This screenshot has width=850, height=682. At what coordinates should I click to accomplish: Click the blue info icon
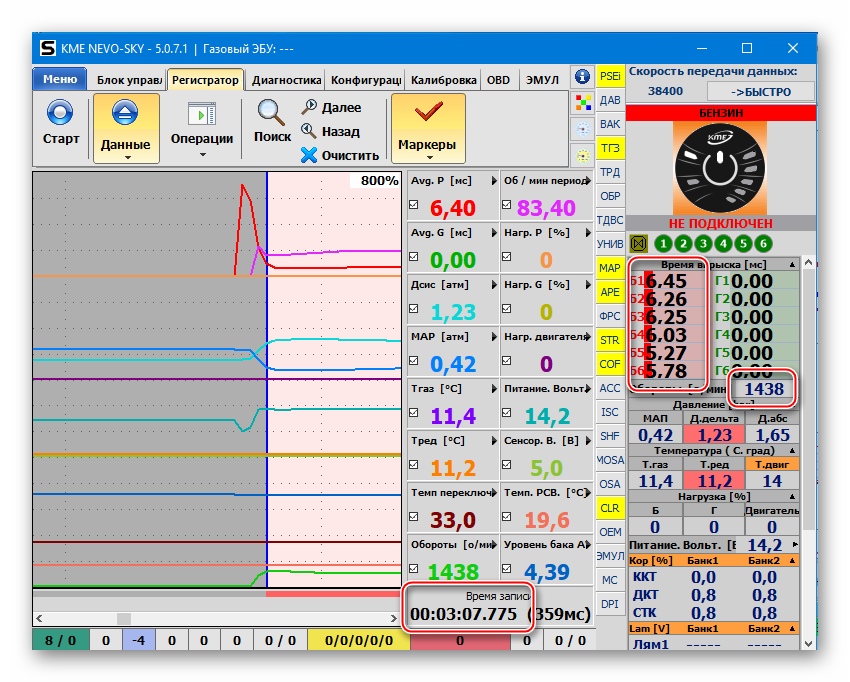point(582,77)
